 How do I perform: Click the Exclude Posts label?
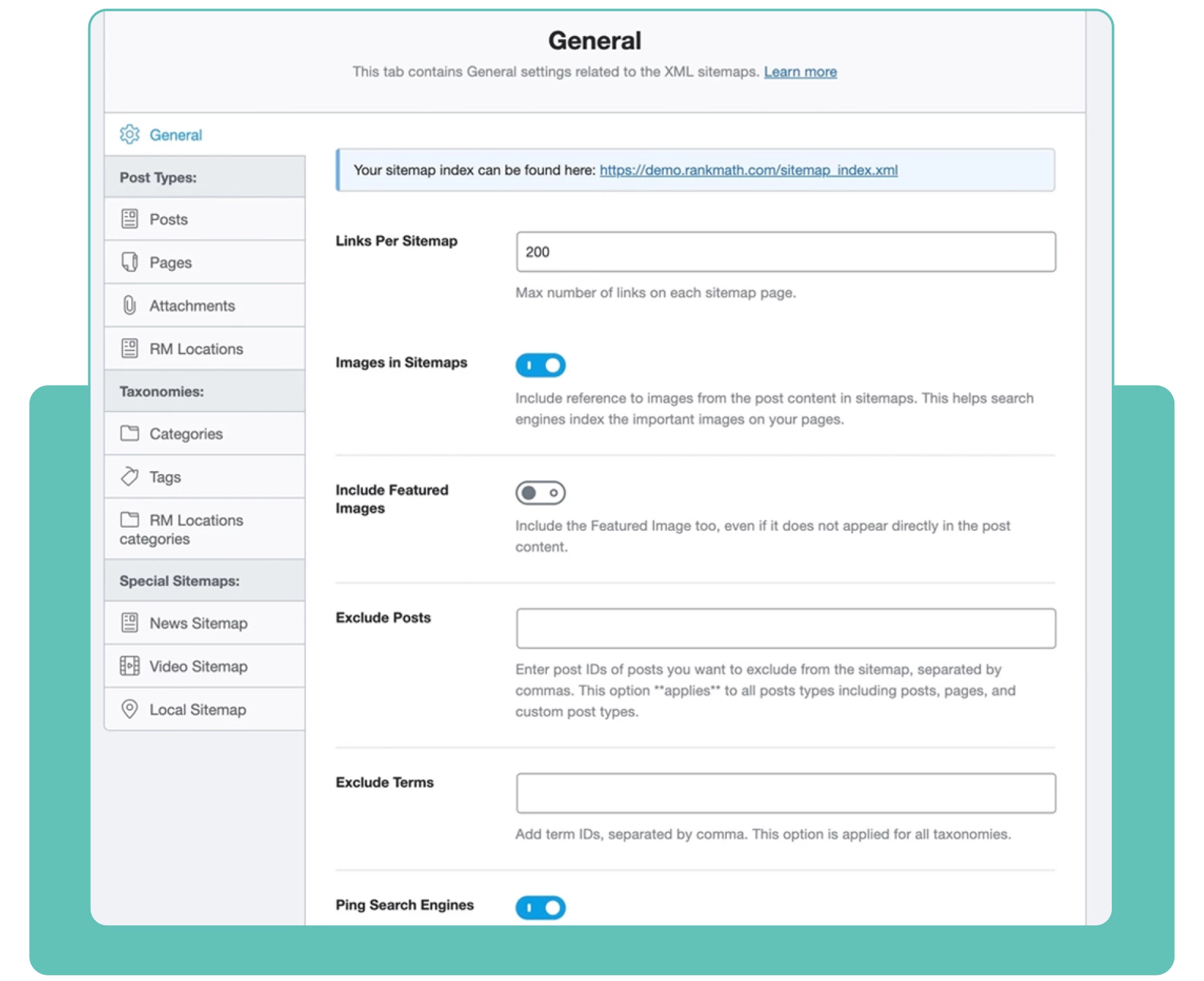[x=383, y=617]
